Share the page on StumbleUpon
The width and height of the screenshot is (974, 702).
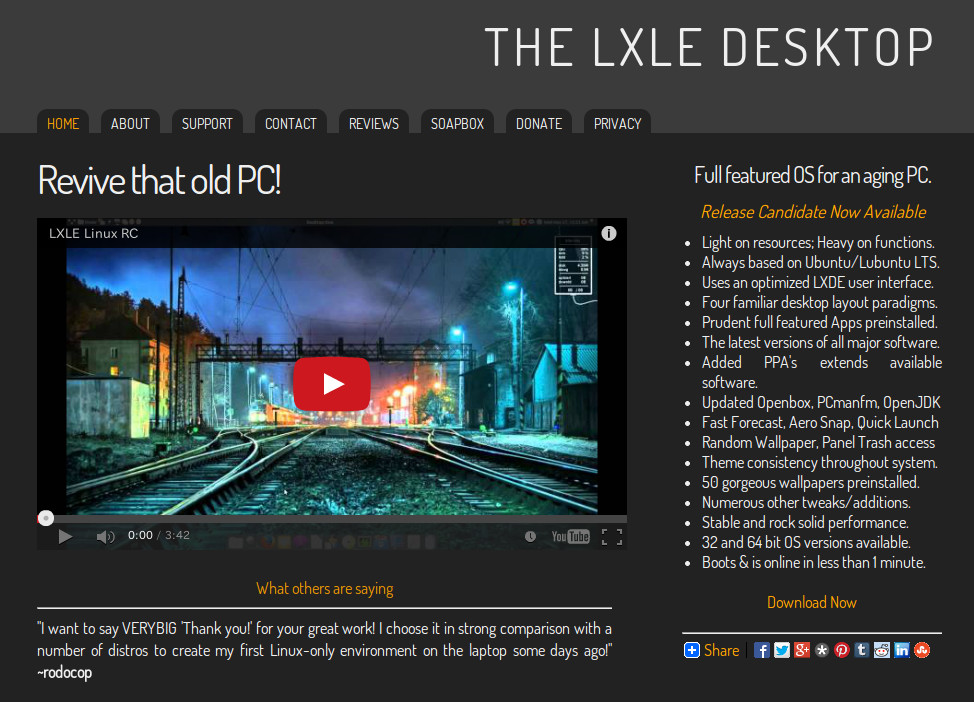(922, 650)
